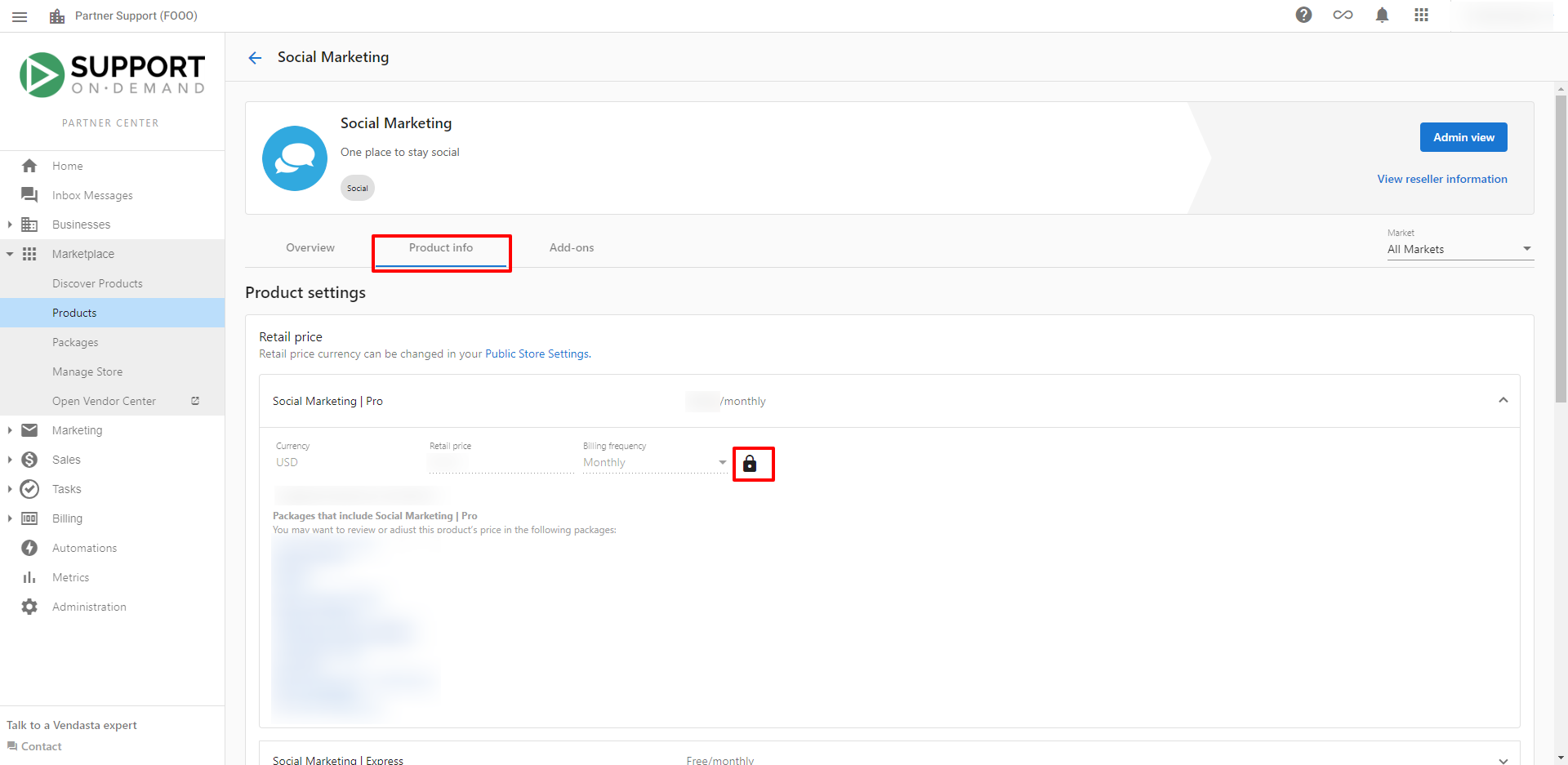This screenshot has height=765, width=1568.
Task: Switch to the Overview tab
Action: 310,247
